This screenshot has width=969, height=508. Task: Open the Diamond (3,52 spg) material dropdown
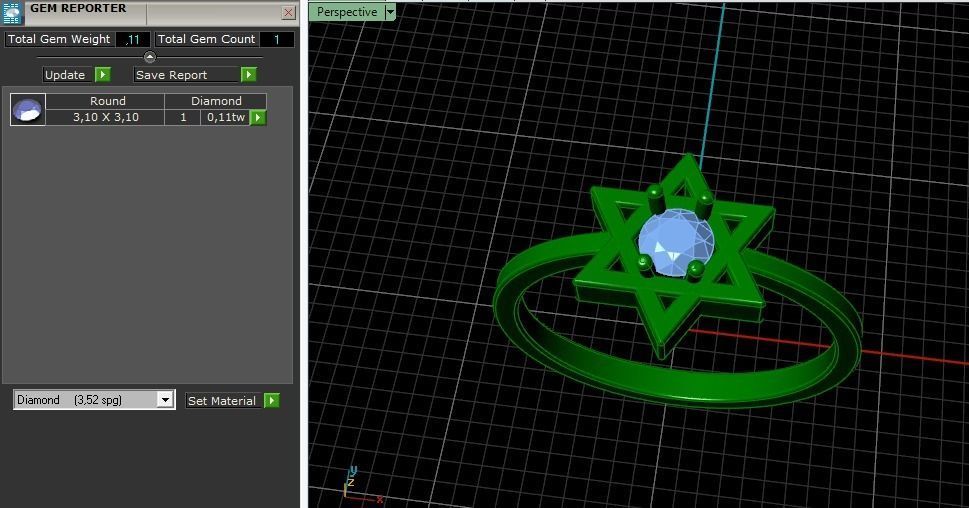(x=165, y=400)
